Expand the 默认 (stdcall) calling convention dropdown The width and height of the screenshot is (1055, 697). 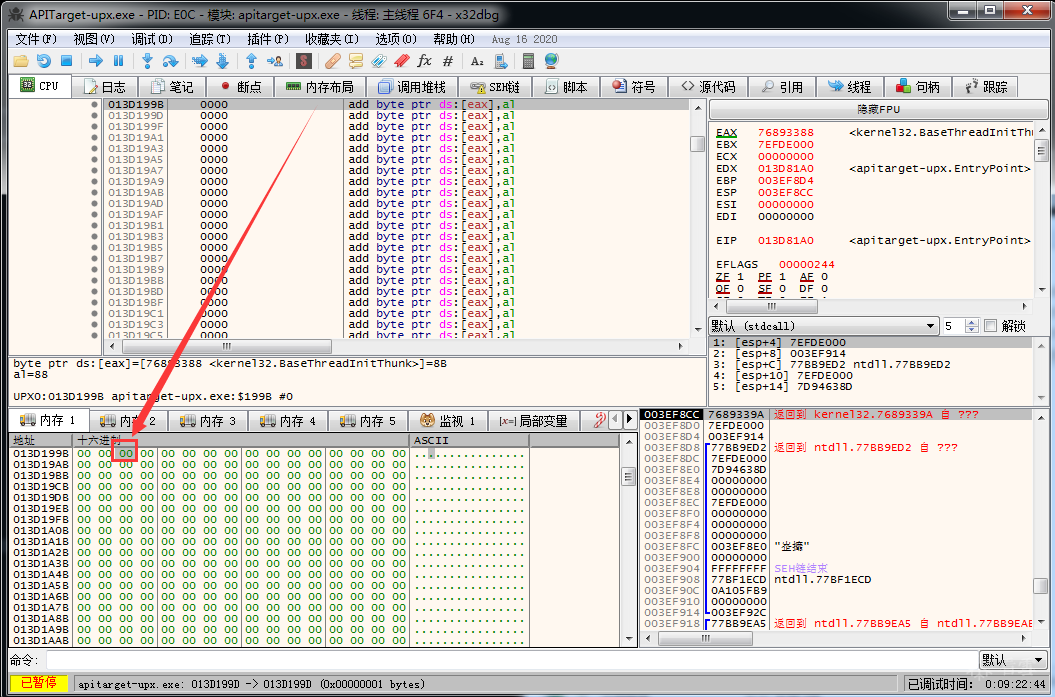(x=929, y=326)
